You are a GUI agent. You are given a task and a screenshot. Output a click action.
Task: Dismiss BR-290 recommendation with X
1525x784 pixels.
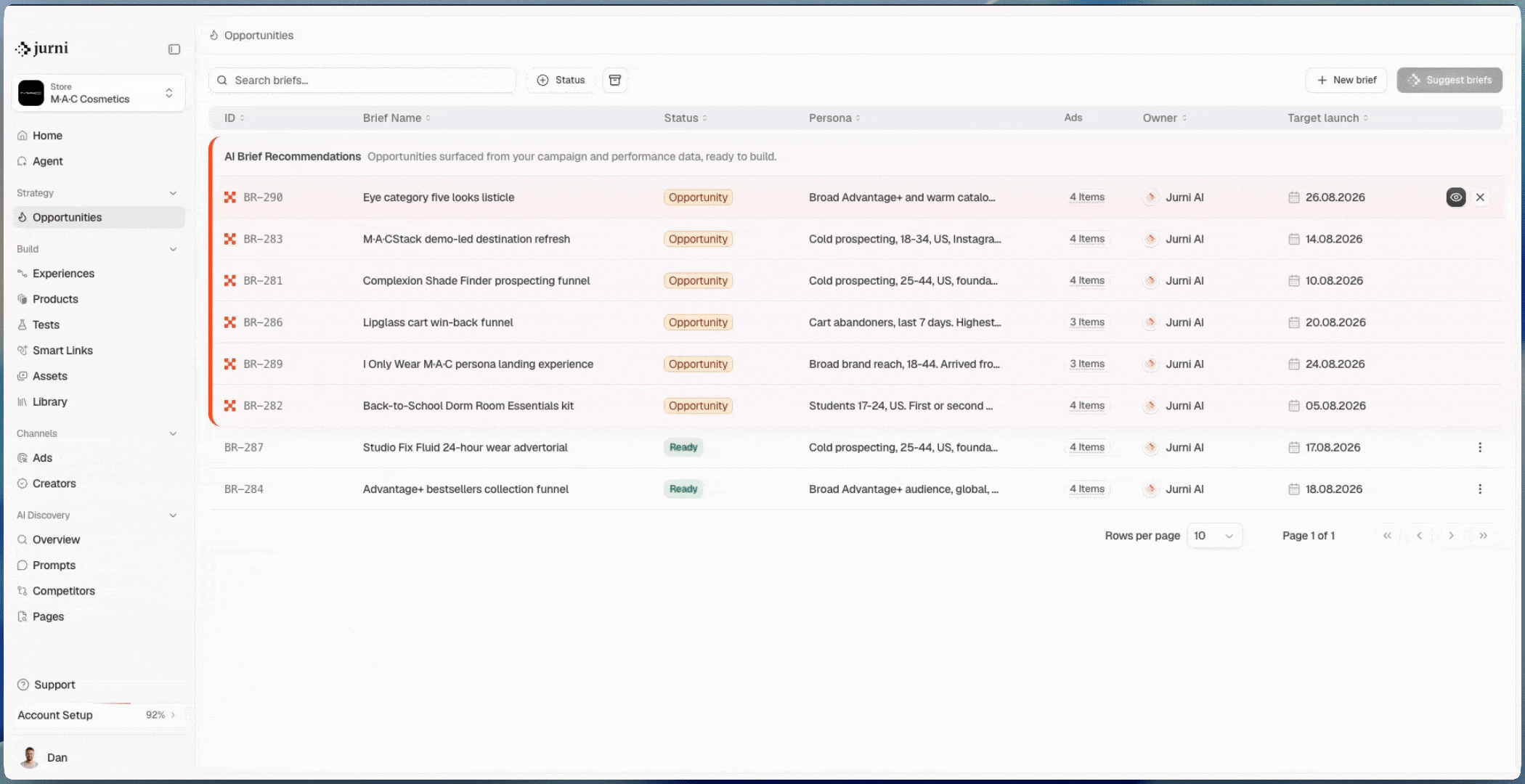tap(1480, 197)
